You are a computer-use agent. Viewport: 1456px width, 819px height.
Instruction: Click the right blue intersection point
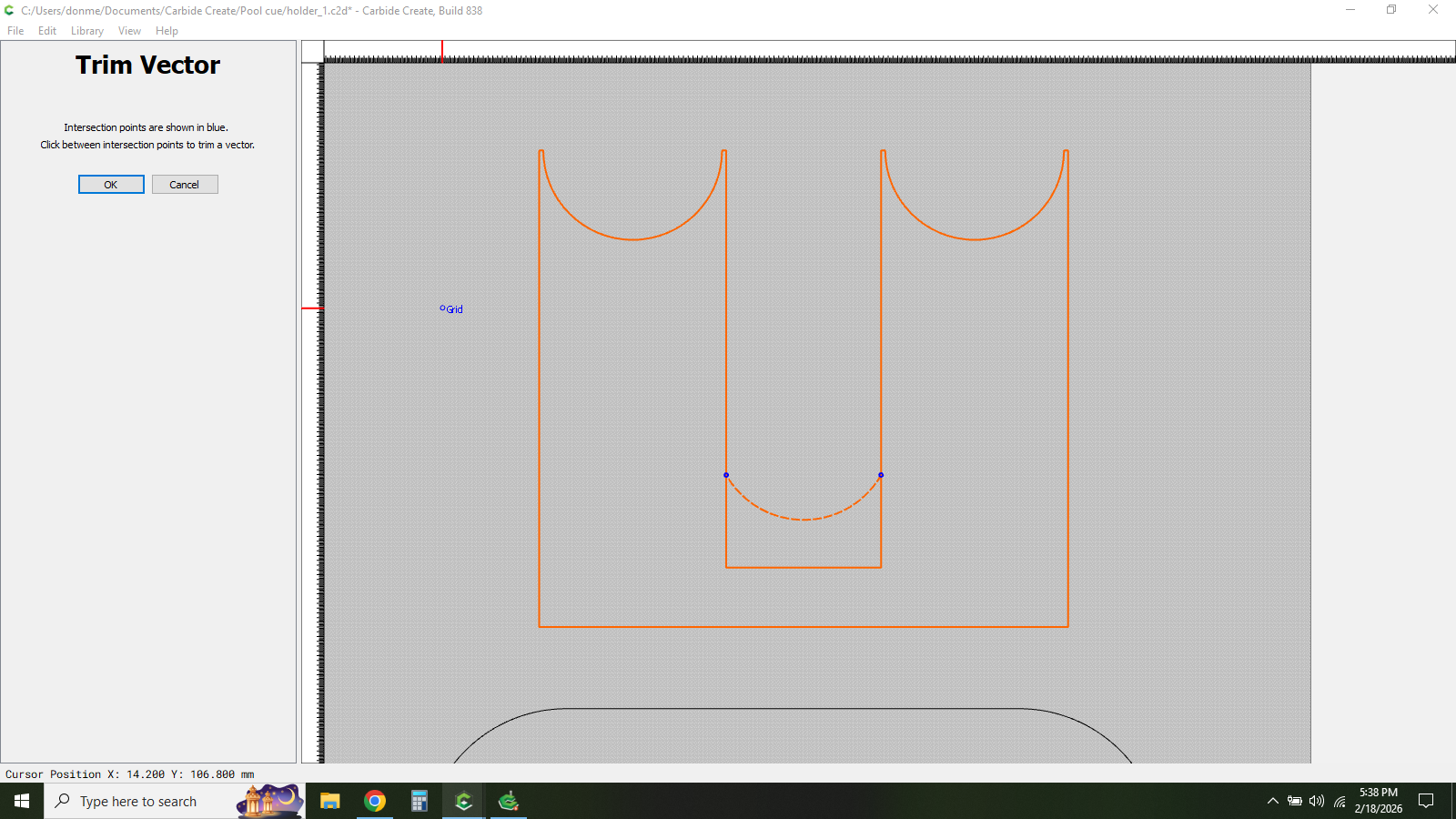pyautogui.click(x=881, y=475)
